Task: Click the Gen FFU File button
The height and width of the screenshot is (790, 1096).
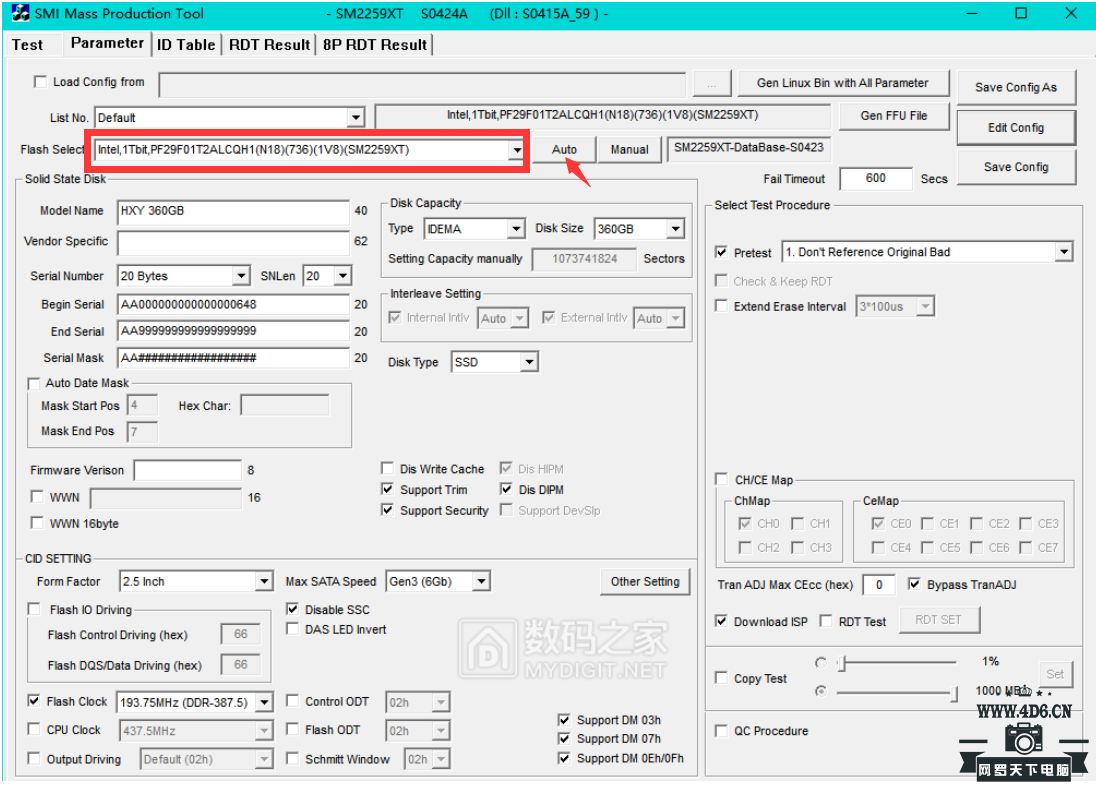Action: click(893, 116)
